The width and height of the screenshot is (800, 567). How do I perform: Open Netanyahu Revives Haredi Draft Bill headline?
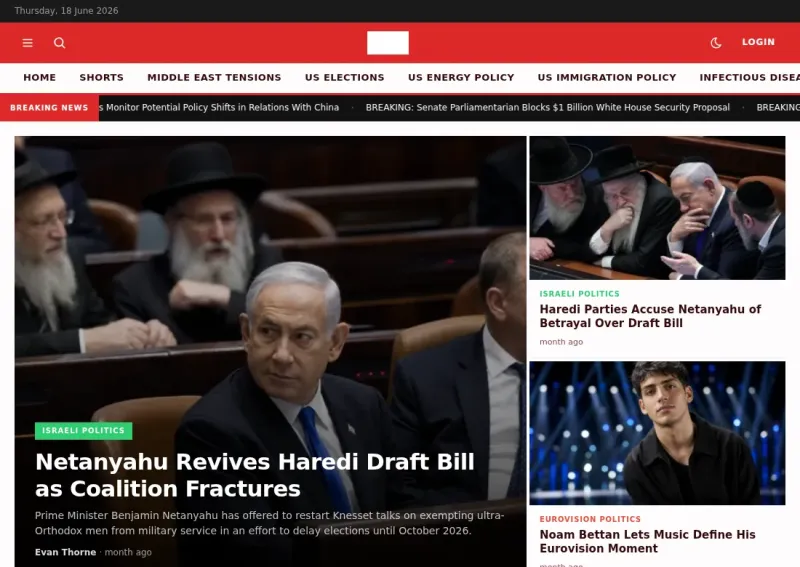coord(255,475)
